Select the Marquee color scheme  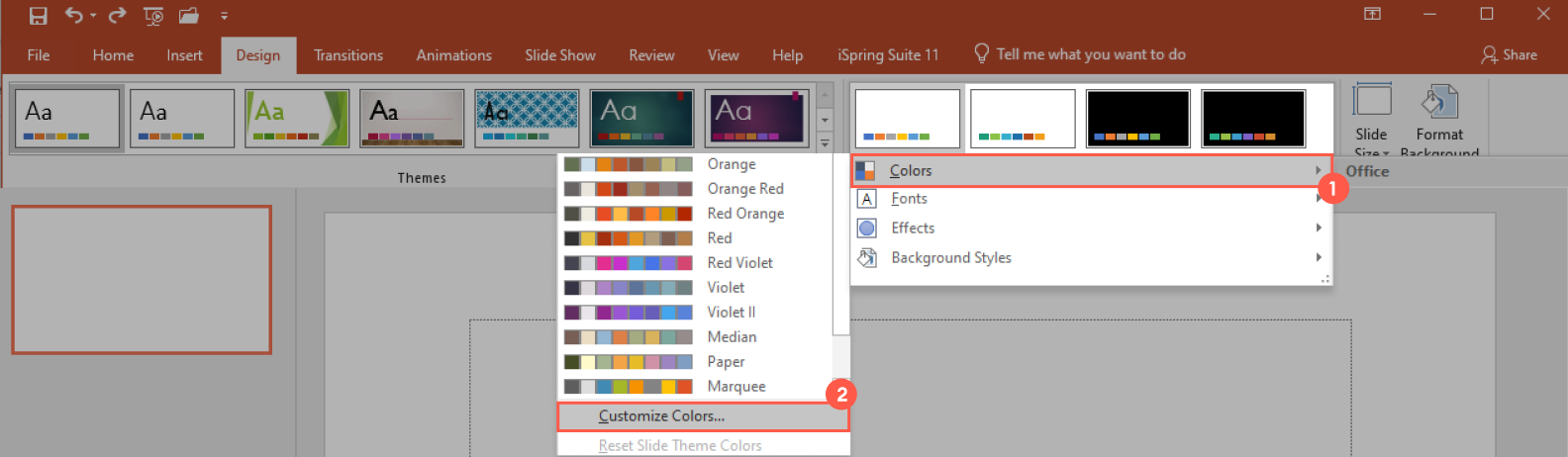point(696,387)
